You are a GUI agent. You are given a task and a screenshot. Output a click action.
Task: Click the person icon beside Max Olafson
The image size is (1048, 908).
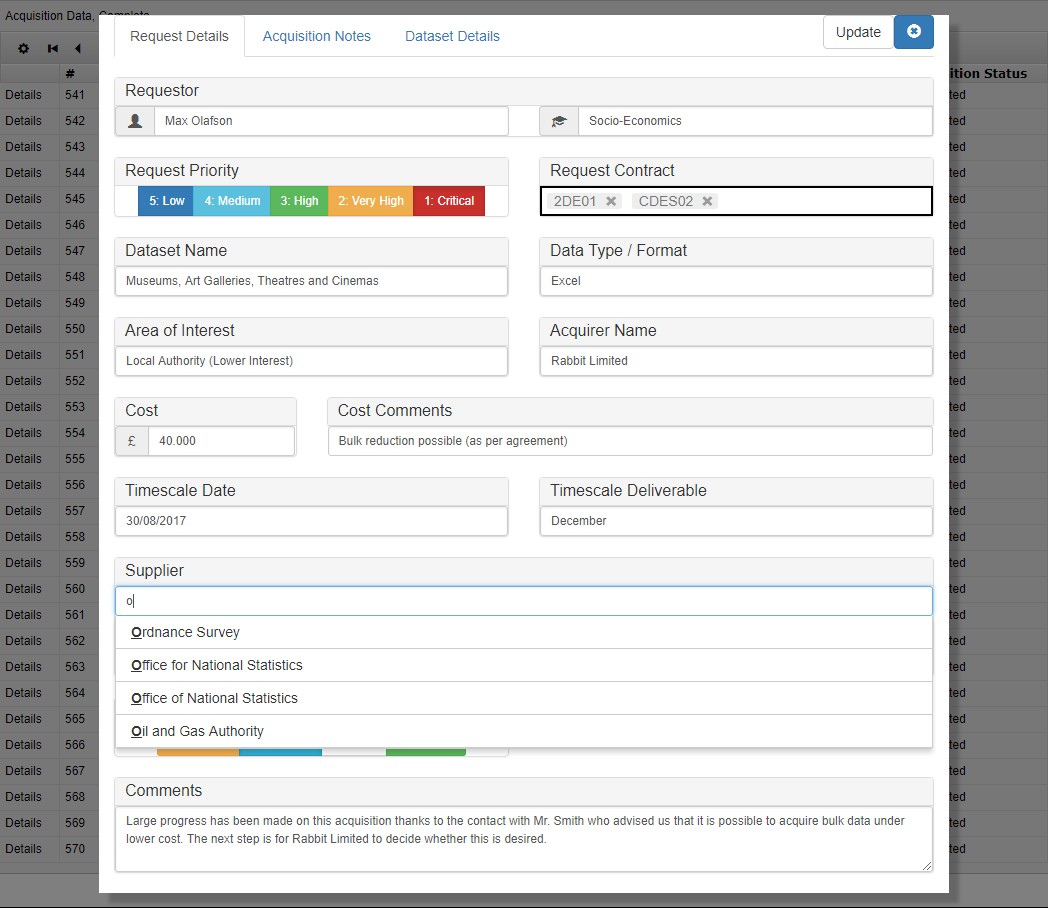134,121
